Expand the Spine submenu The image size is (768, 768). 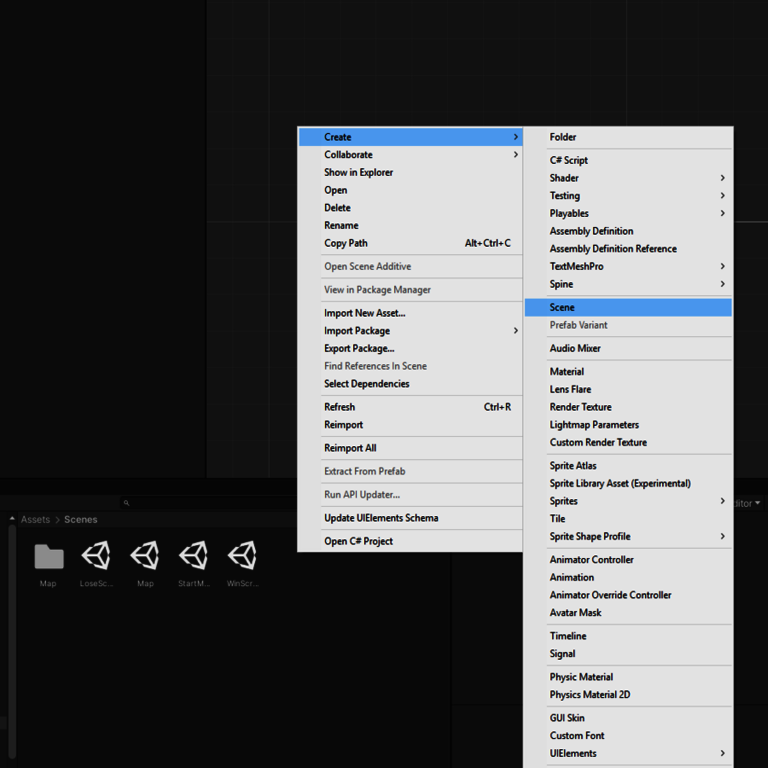[x=628, y=284]
